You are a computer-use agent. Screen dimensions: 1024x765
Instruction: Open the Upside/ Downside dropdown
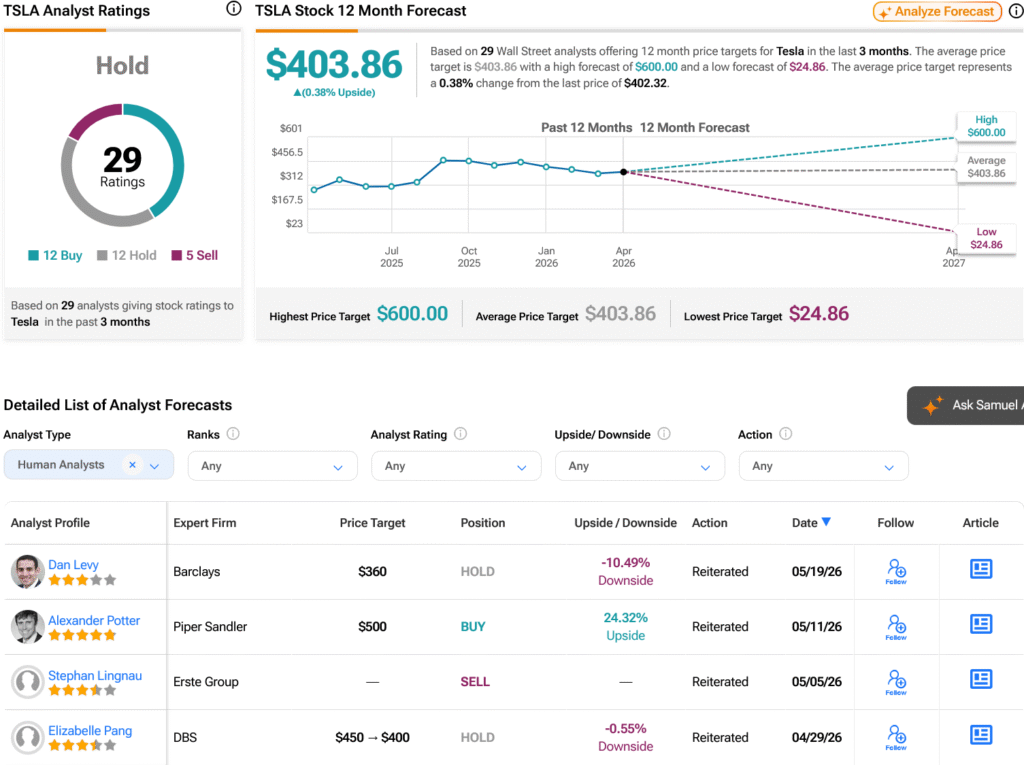(x=639, y=466)
